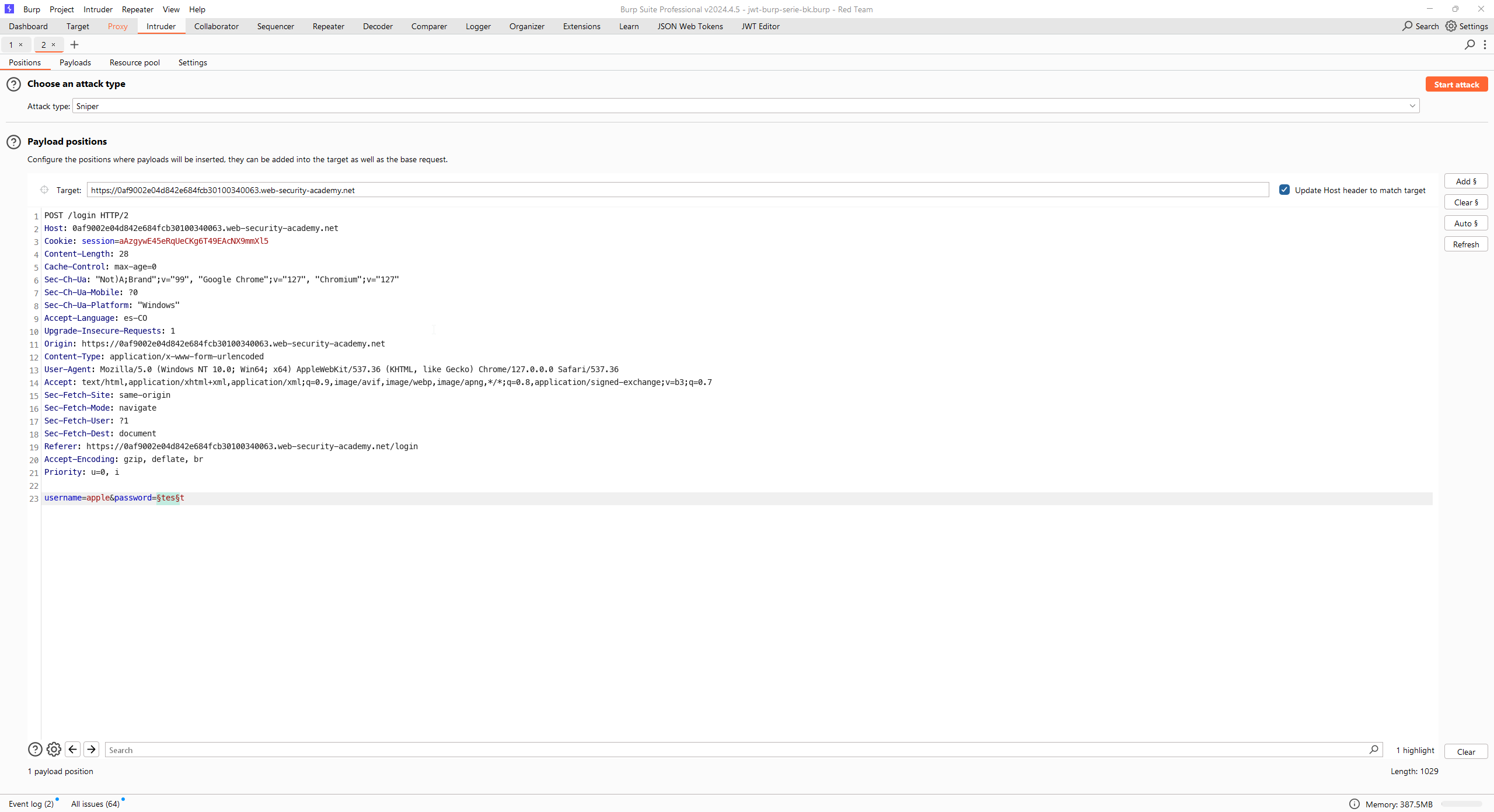Select the Positions sub-tab
The image size is (1494, 812).
coord(25,62)
